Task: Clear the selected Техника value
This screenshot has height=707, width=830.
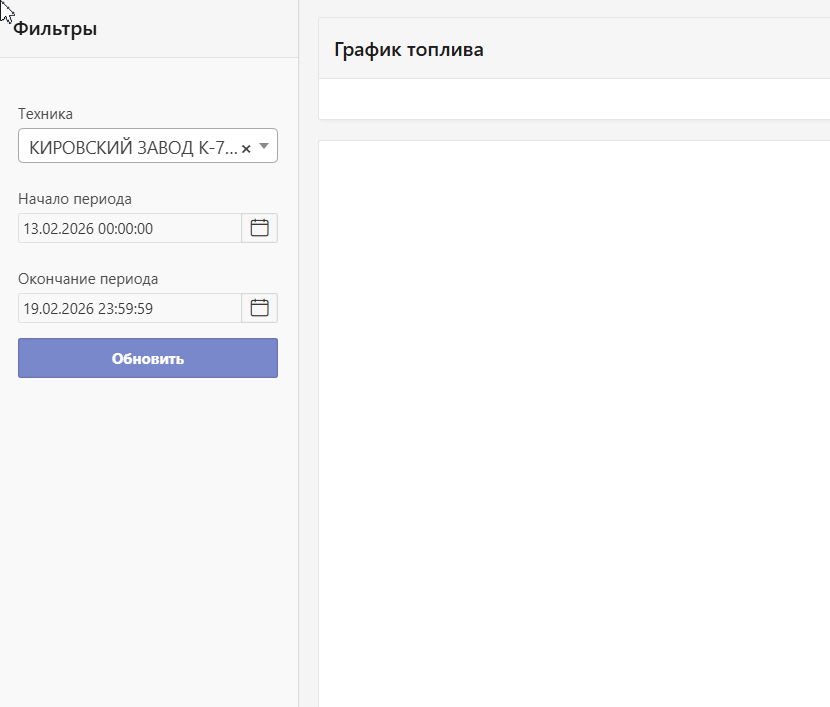Action: click(246, 148)
